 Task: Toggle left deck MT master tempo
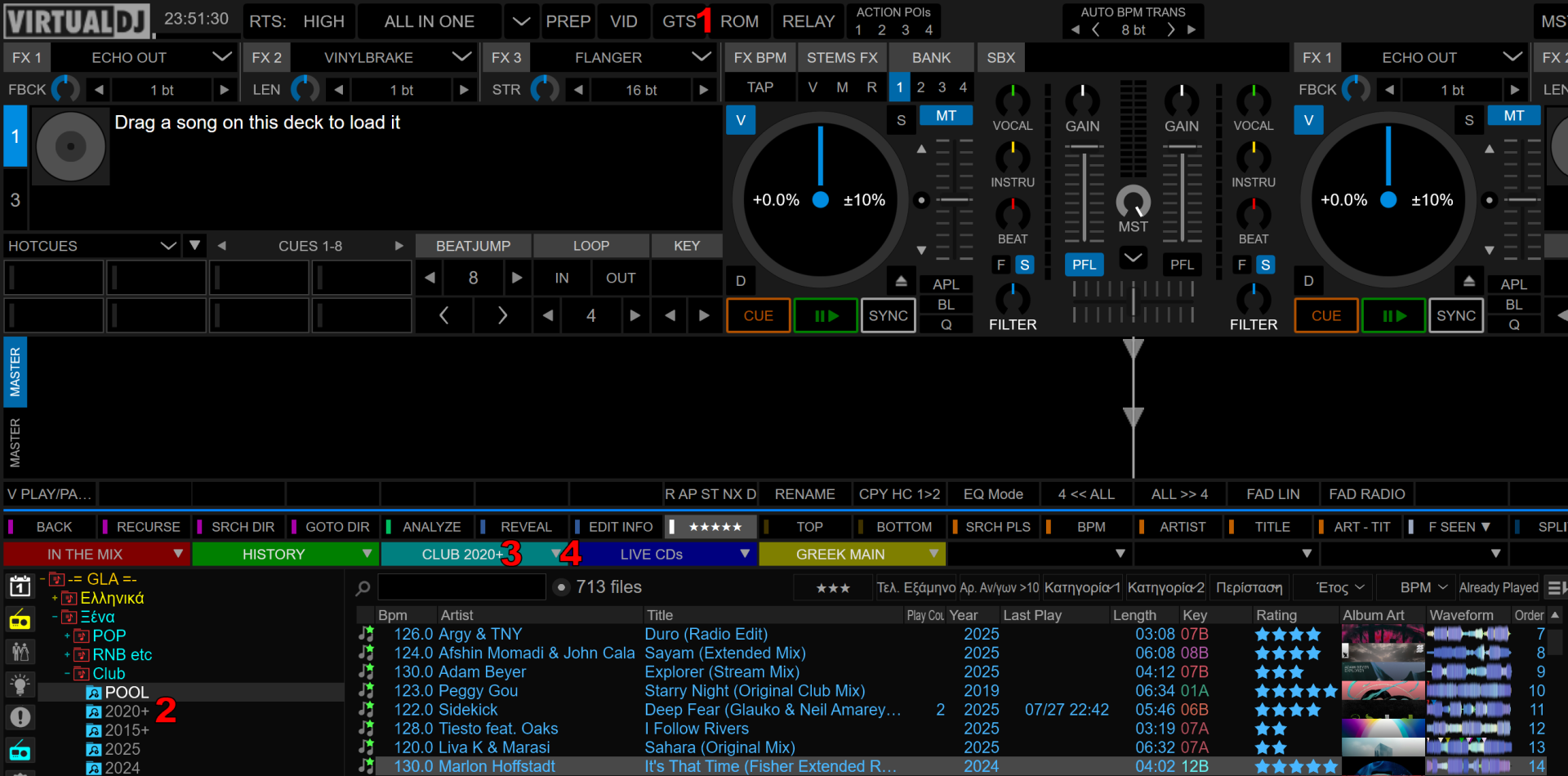pos(946,116)
